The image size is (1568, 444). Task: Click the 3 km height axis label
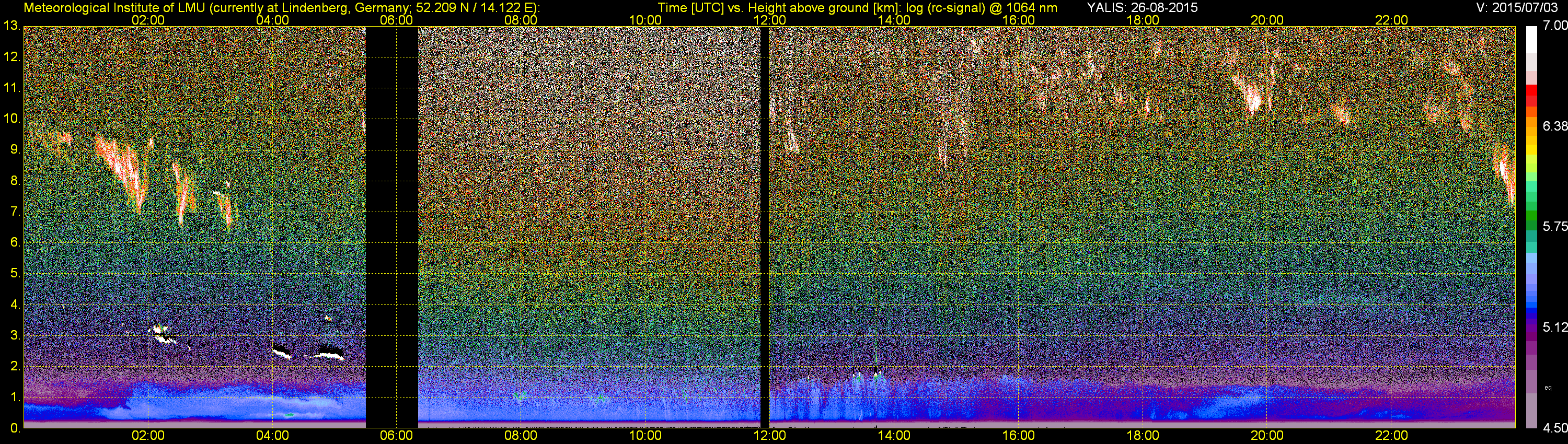tap(15, 335)
